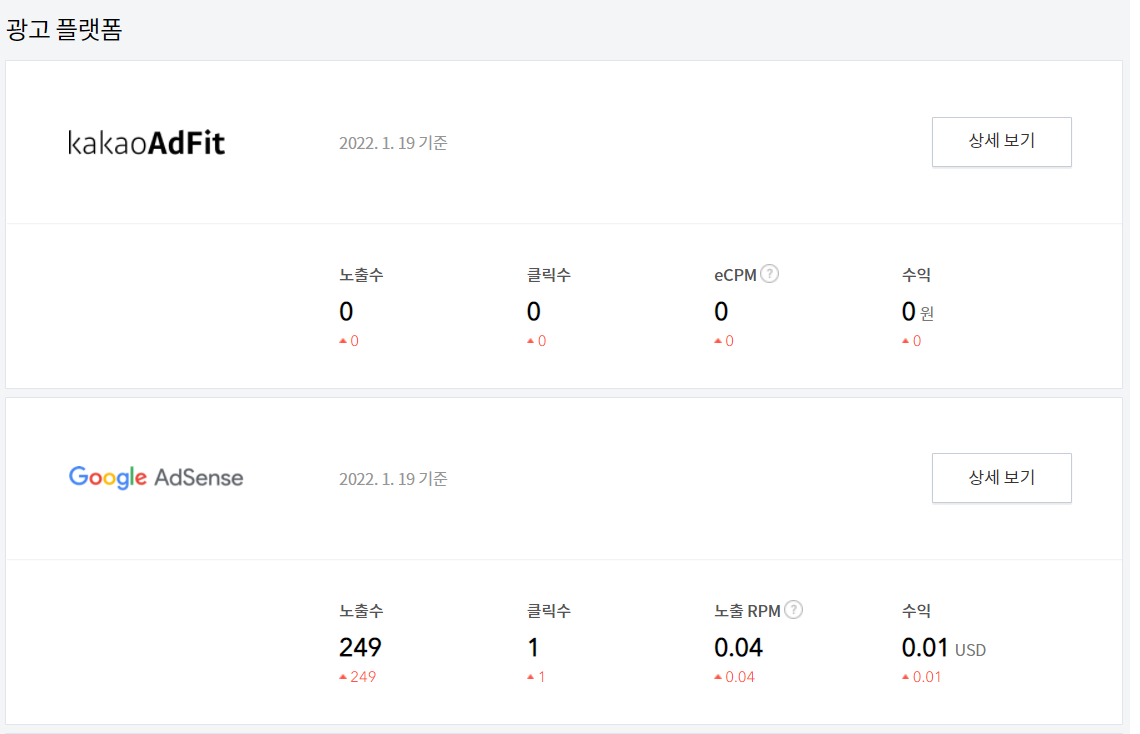
Task: Click the AdFit 클릭수 label
Action: click(548, 275)
